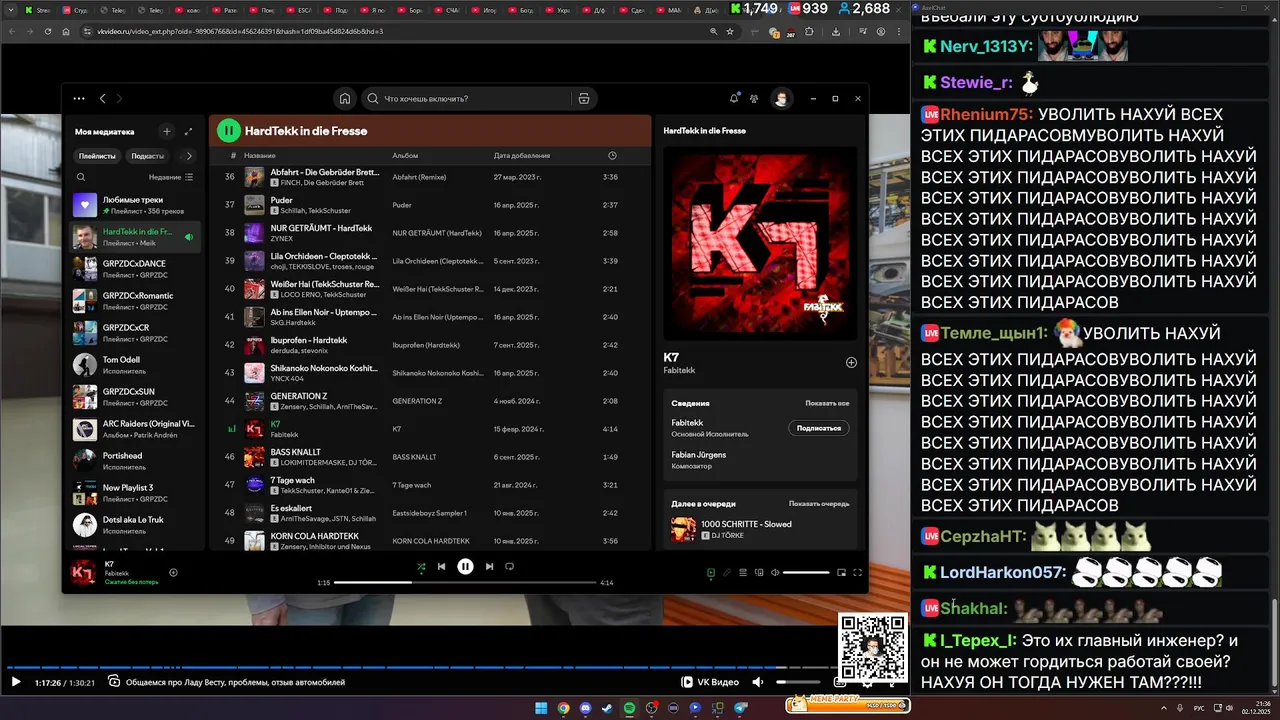This screenshot has width=1280, height=720.
Task: Open Portishead artist in library
Action: (135, 460)
